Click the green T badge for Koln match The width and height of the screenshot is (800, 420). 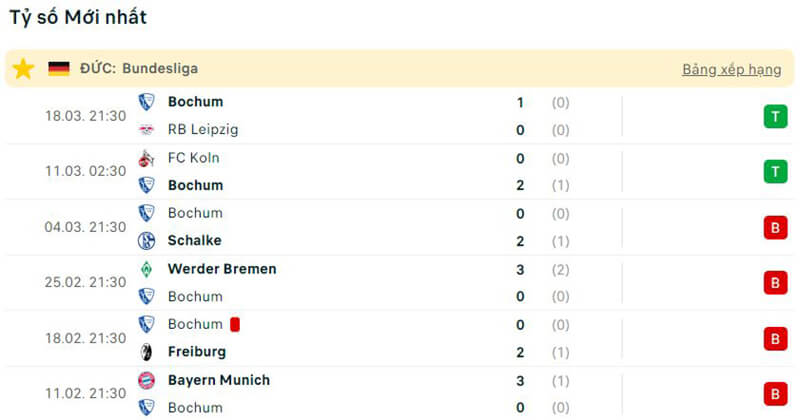[x=774, y=172]
